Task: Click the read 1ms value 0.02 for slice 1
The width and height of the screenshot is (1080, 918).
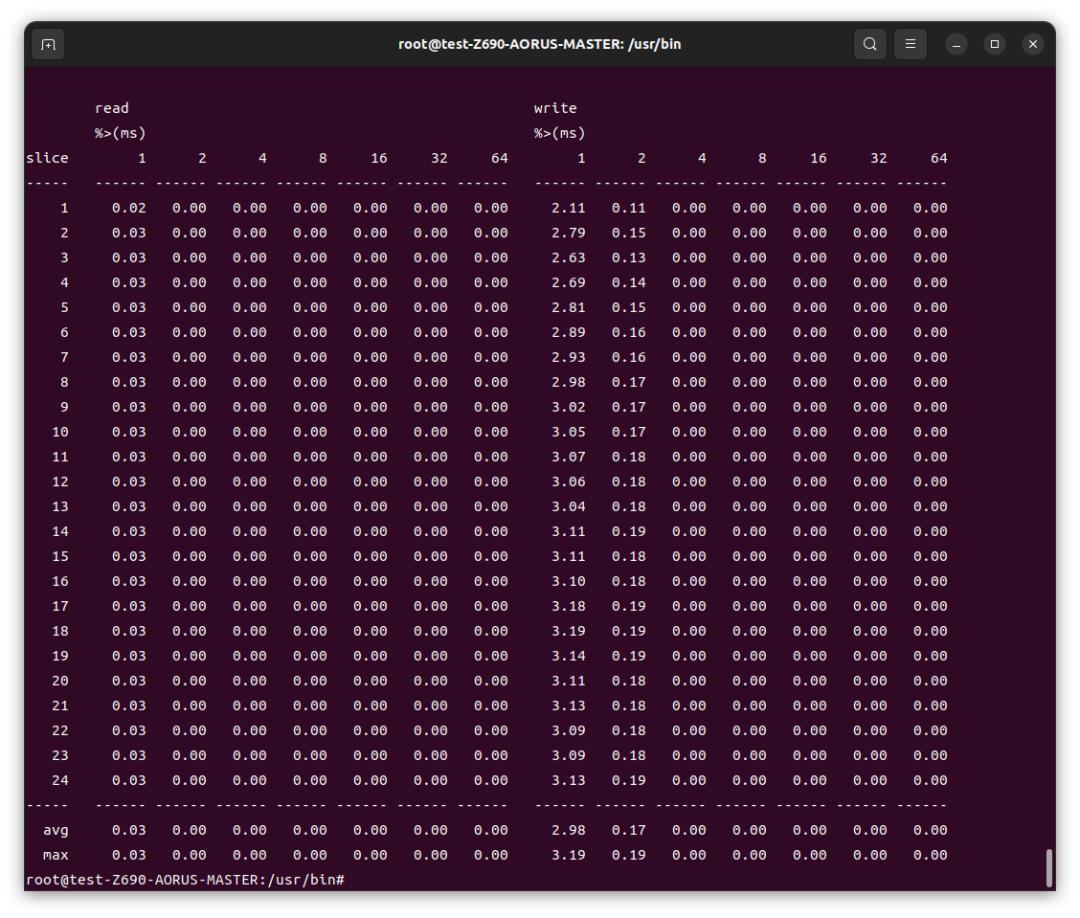Action: point(129,208)
